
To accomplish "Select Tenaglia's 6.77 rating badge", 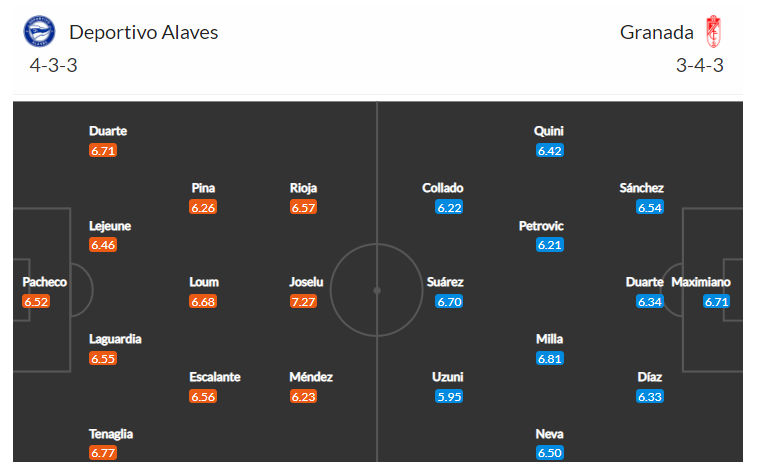I will (x=103, y=453).
